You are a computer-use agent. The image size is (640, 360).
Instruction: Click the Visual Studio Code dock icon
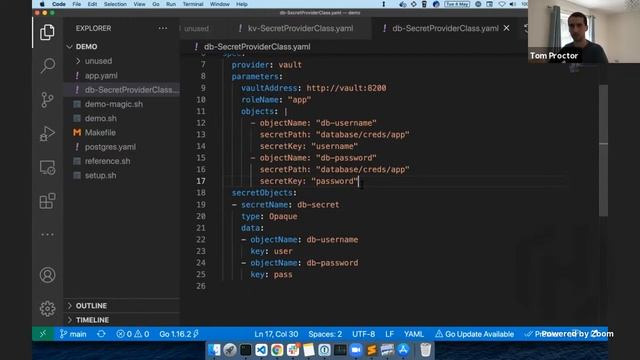261,350
